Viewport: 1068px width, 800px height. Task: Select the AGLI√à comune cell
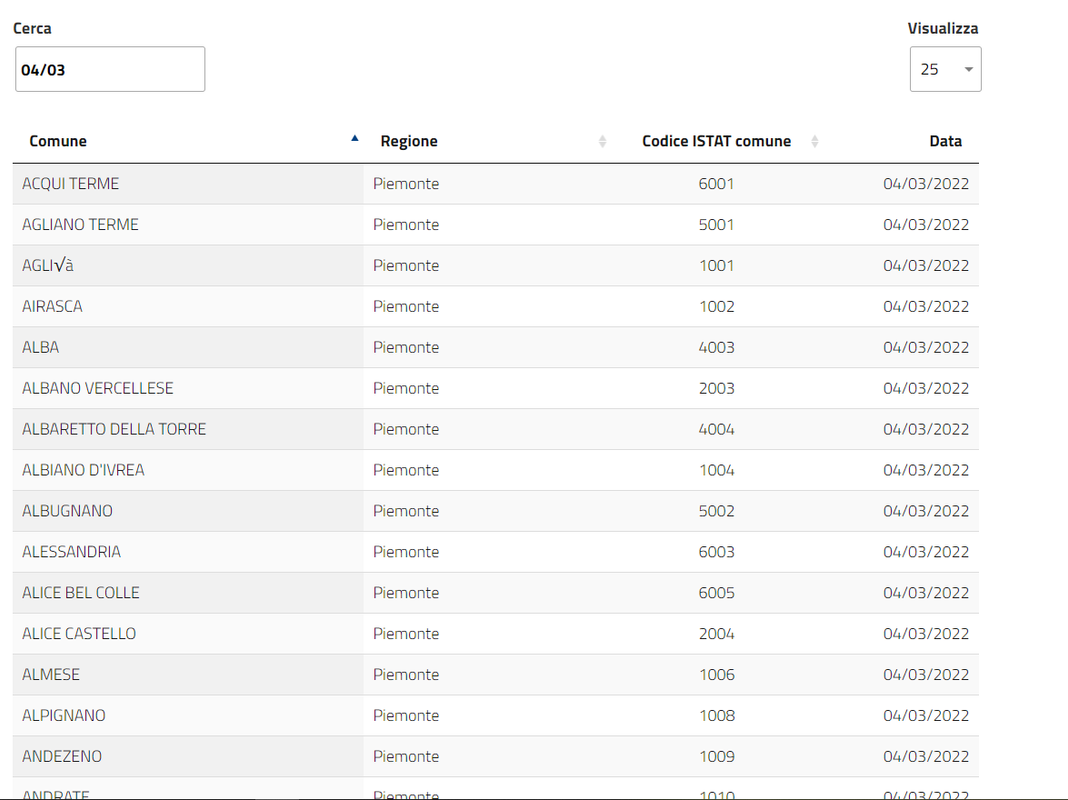(188, 266)
